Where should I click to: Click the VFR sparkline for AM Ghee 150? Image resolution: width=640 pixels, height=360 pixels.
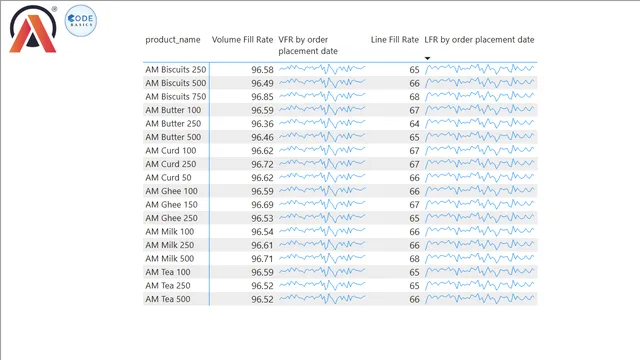[x=322, y=204]
